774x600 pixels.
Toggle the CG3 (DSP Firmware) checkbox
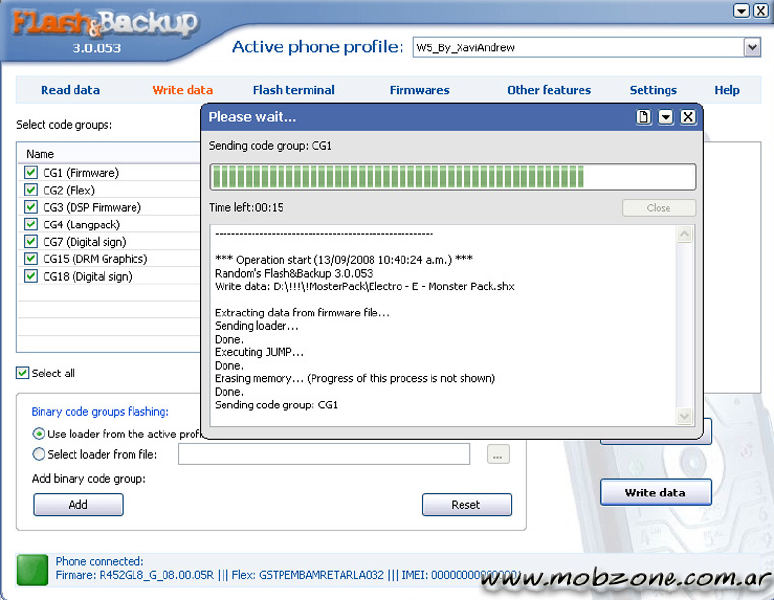tap(31, 207)
